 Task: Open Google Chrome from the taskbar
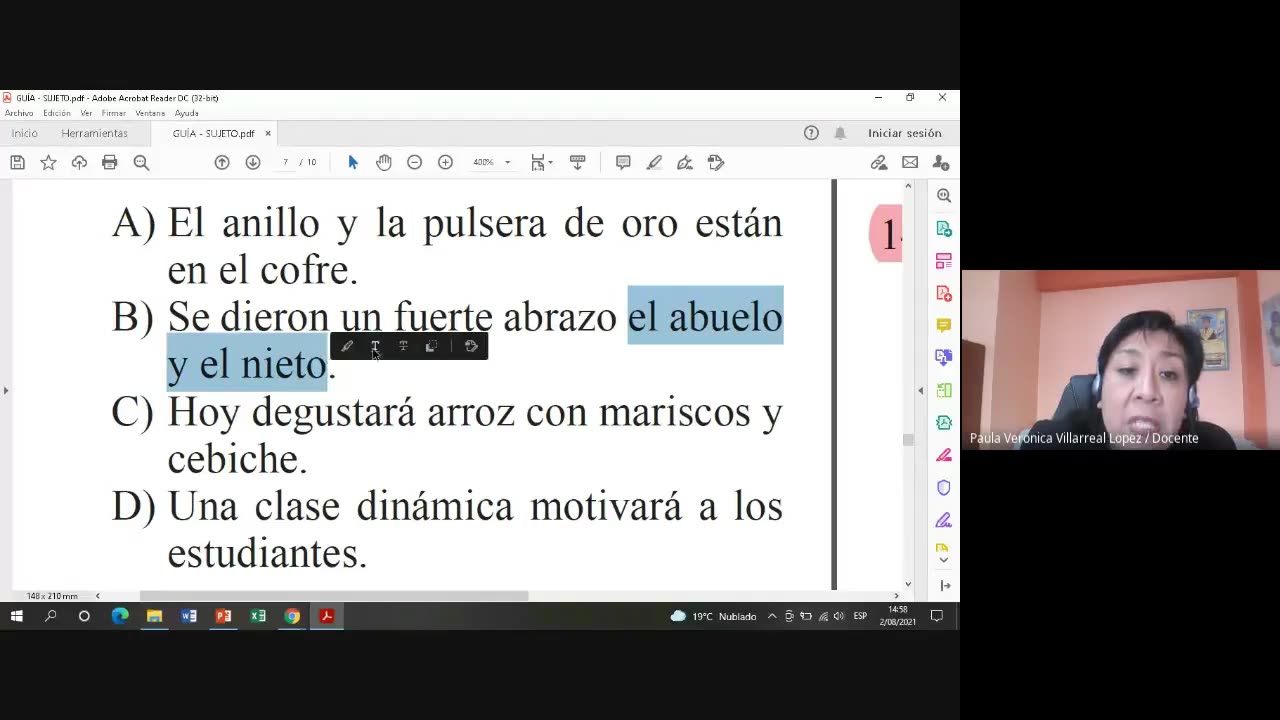pos(292,616)
